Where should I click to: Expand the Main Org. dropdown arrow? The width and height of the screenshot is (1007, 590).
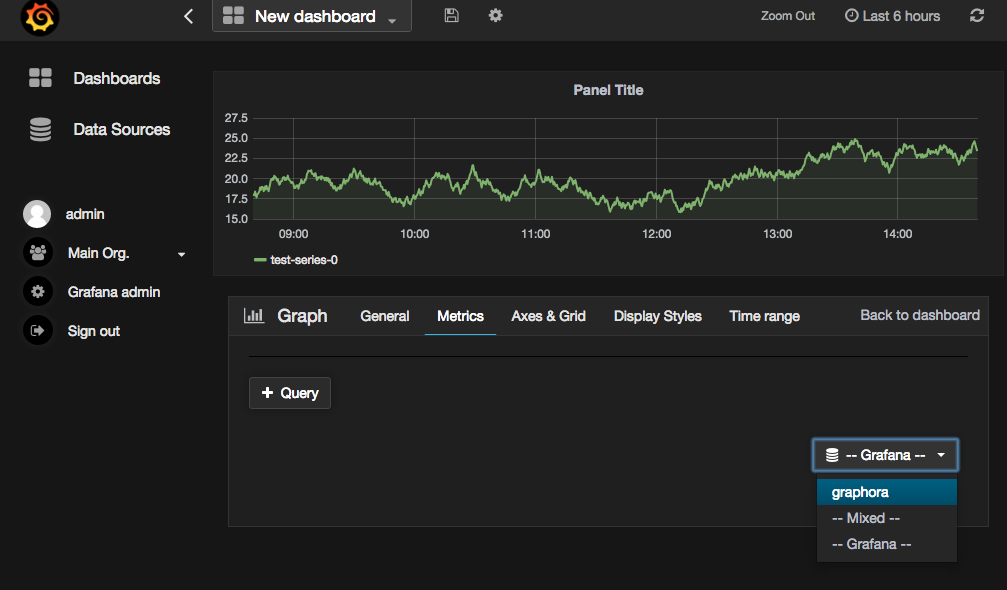(x=182, y=254)
